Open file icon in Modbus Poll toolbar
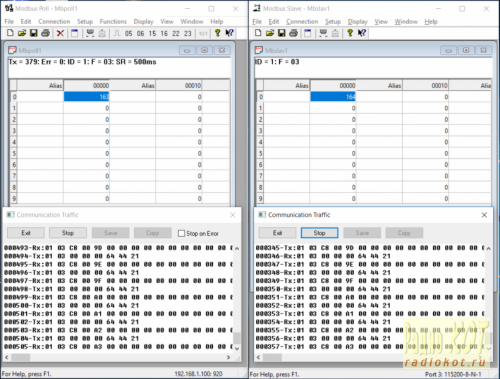Screen dimensions: 500x379 coord(22,33)
